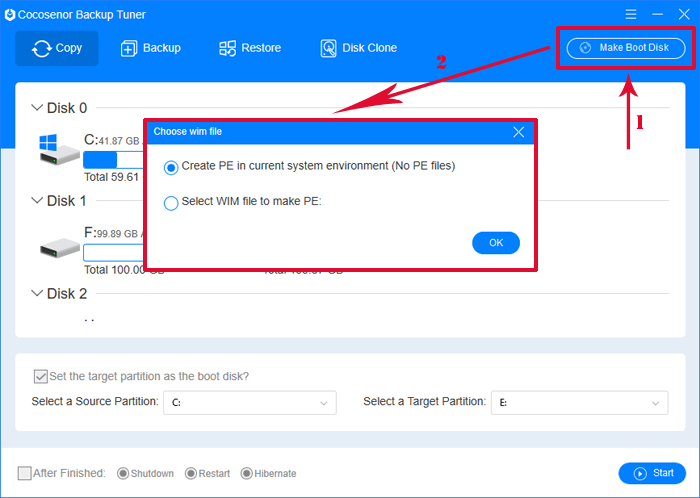The image size is (700, 498).
Task: Select the Hibernate option
Action: point(246,473)
